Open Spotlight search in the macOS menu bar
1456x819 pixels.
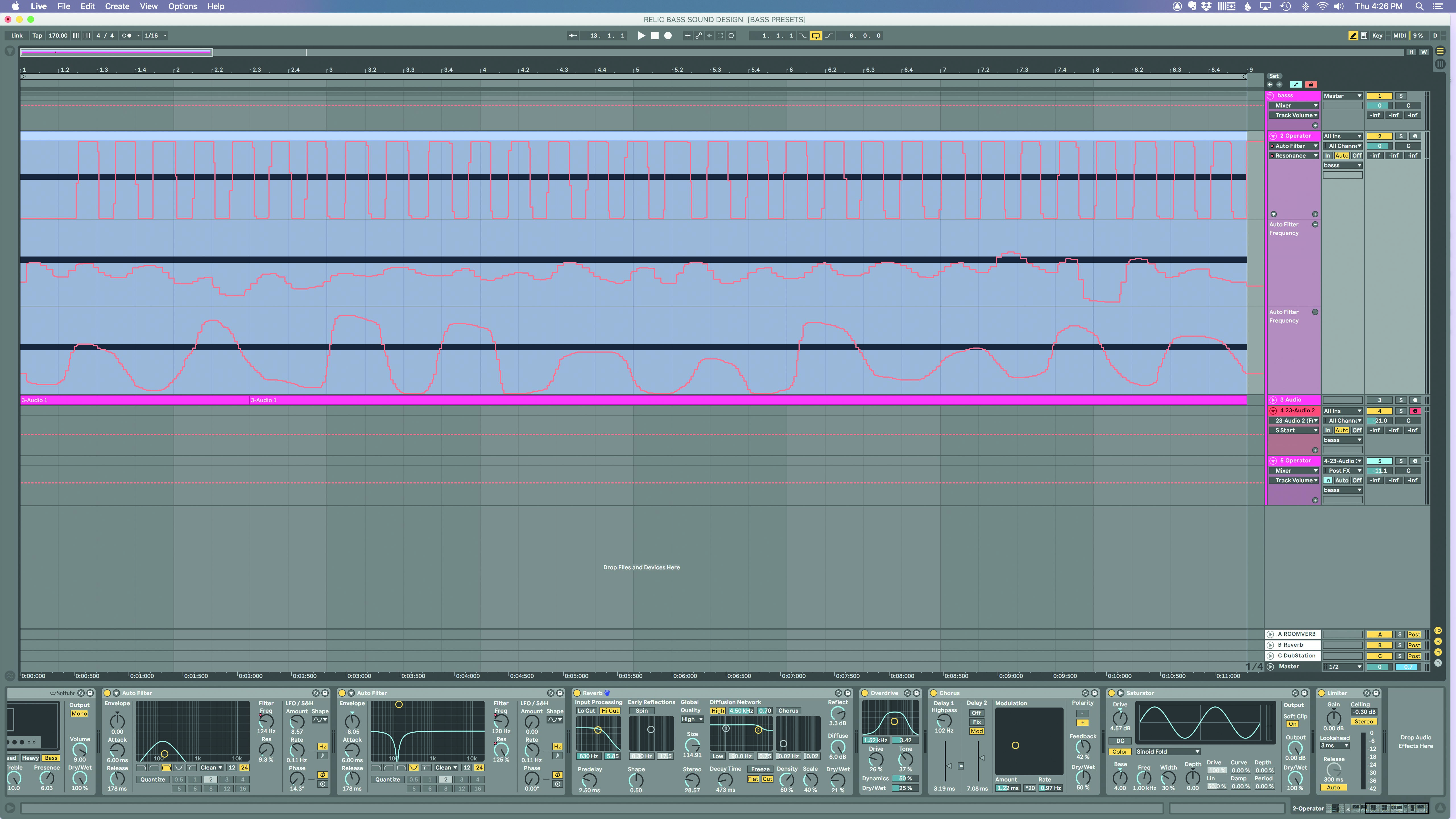pos(1419,6)
